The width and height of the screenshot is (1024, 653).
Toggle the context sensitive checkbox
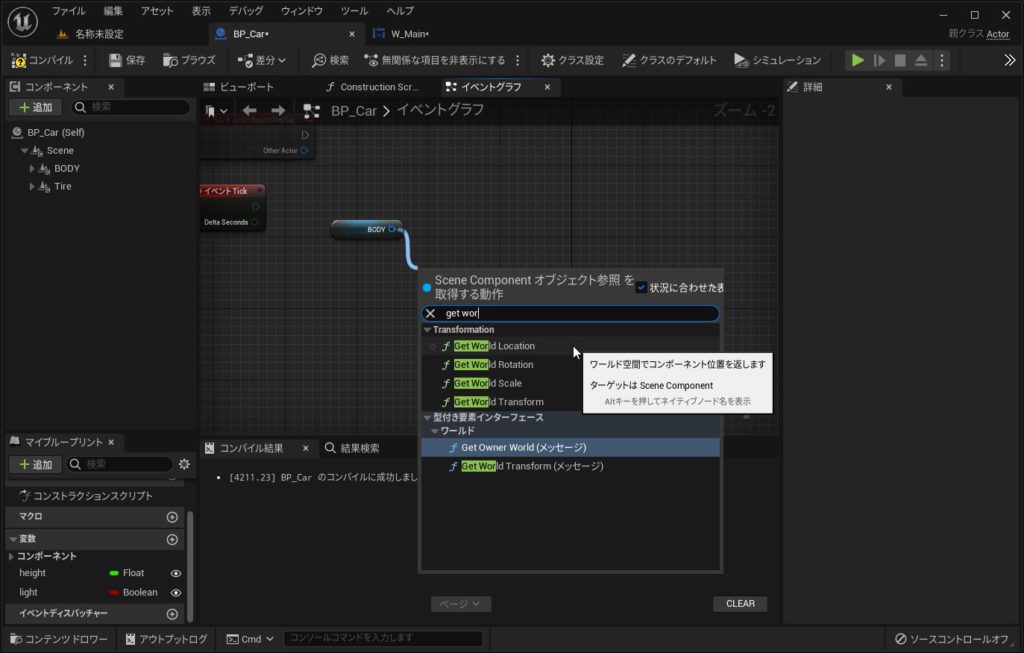point(641,287)
